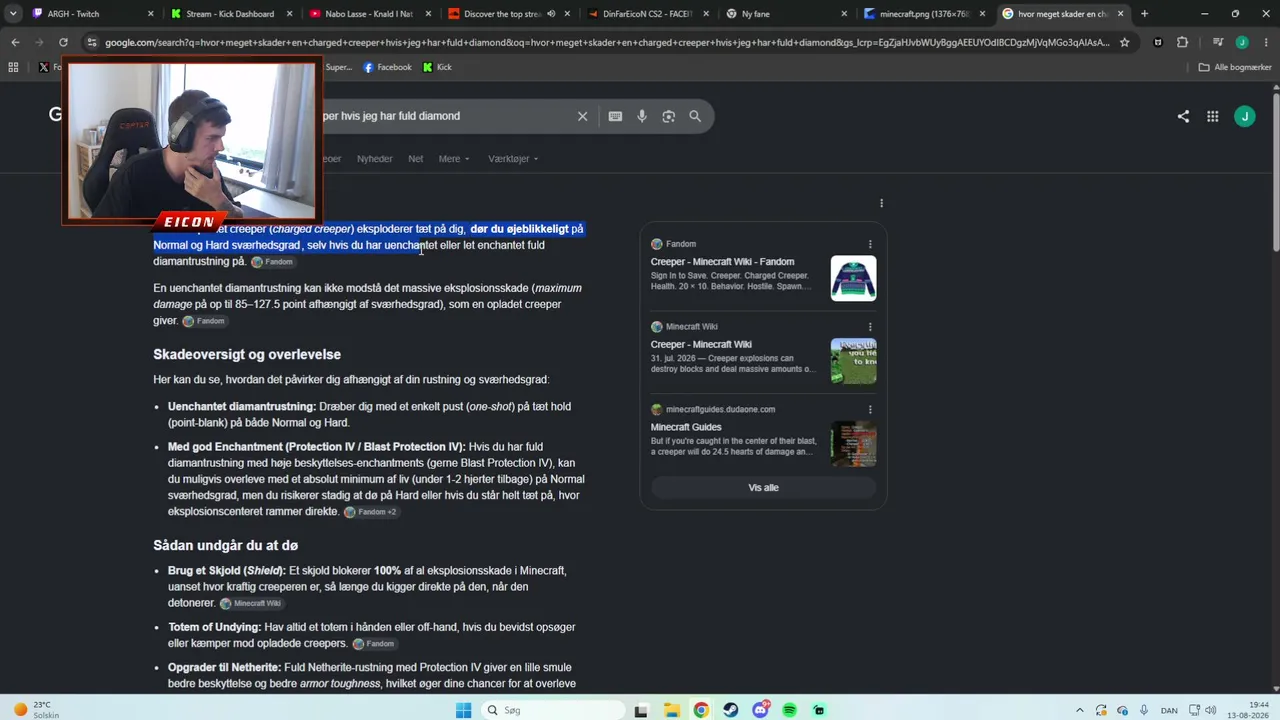Open Minecraft Guides card thumbnail
The width and height of the screenshot is (1280, 720).
853,443
